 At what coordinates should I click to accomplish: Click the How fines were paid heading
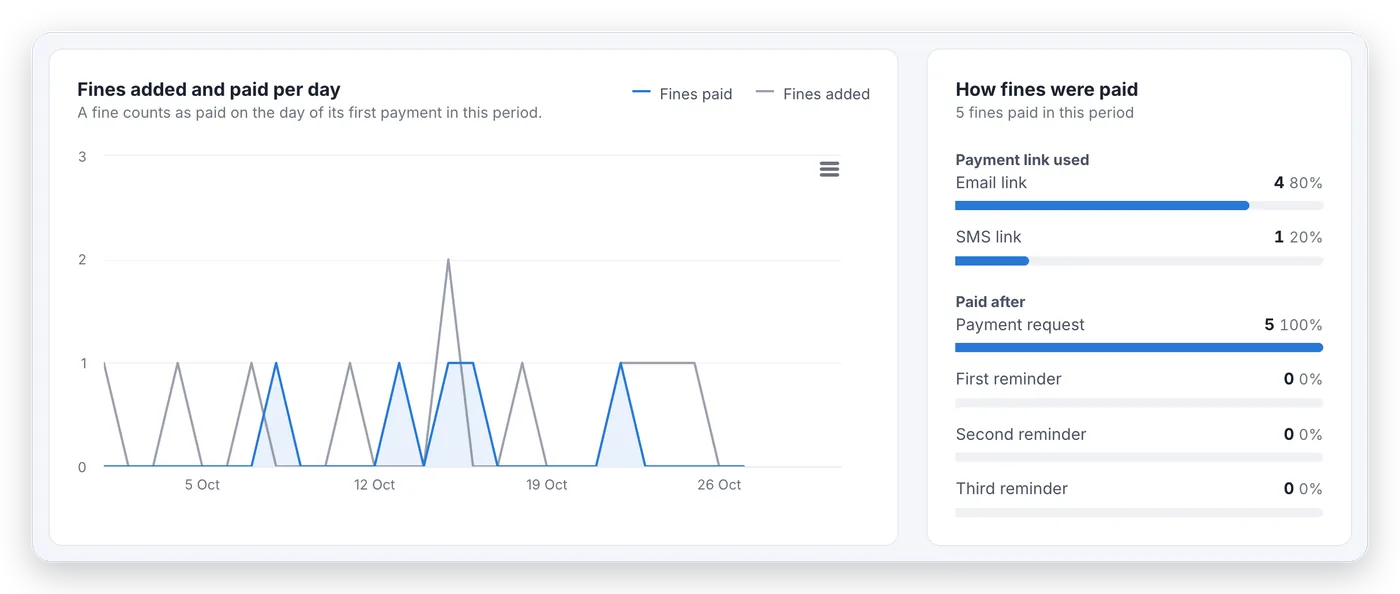1047,90
